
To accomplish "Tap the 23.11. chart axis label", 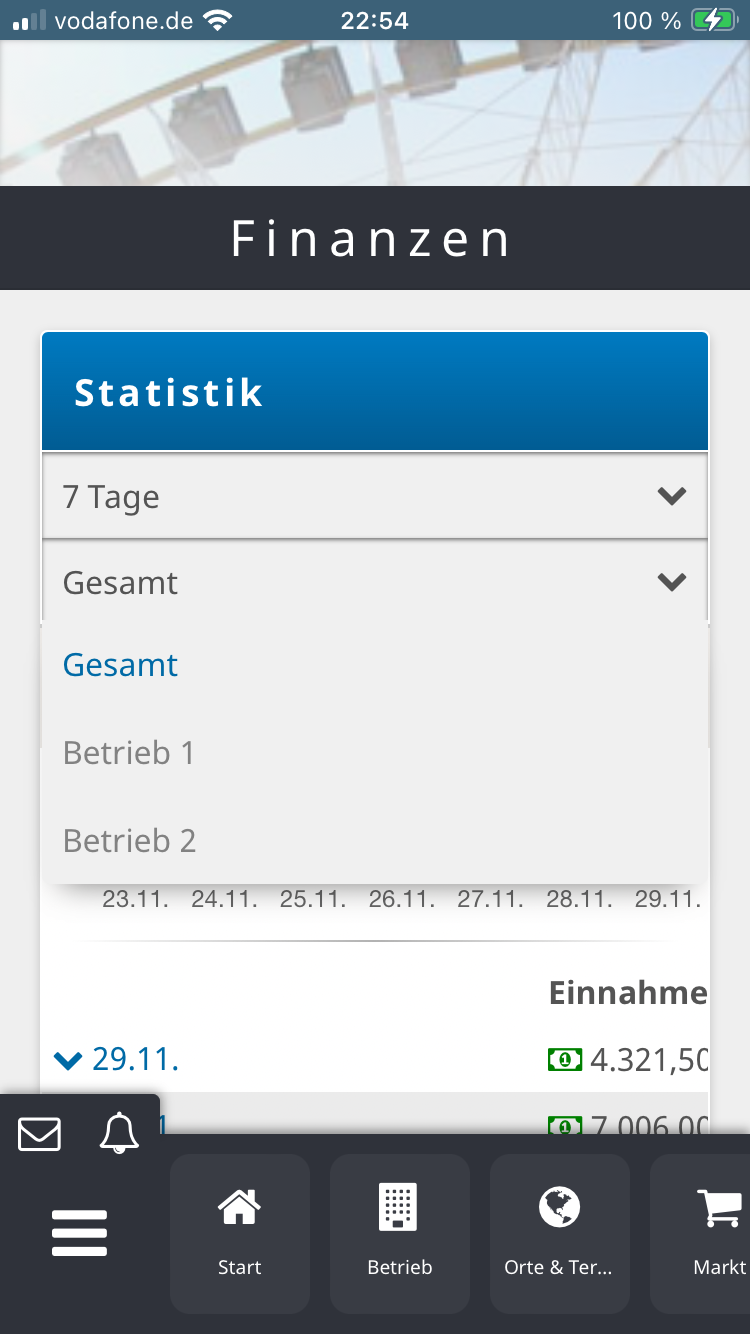I will (x=135, y=899).
